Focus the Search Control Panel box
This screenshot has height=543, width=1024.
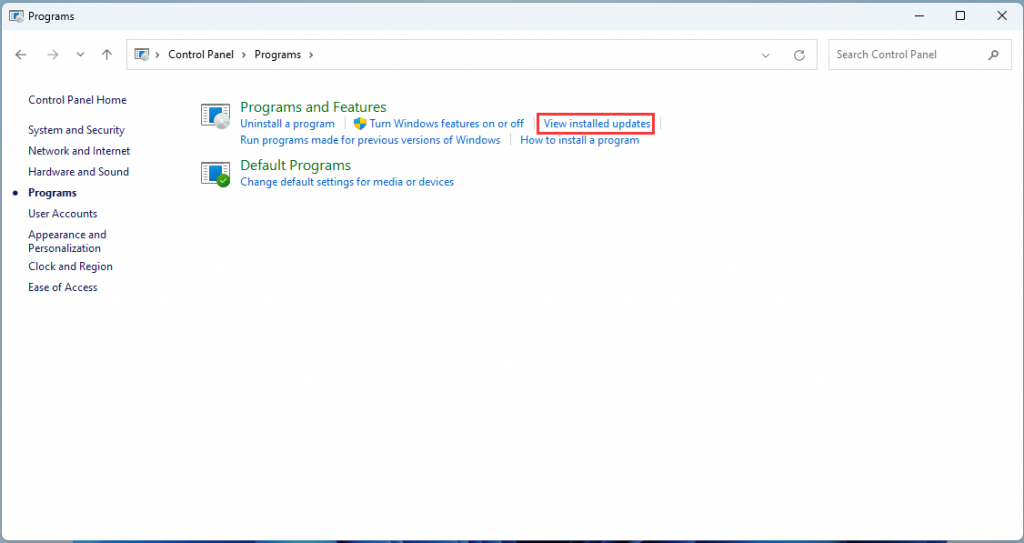pyautogui.click(x=920, y=54)
